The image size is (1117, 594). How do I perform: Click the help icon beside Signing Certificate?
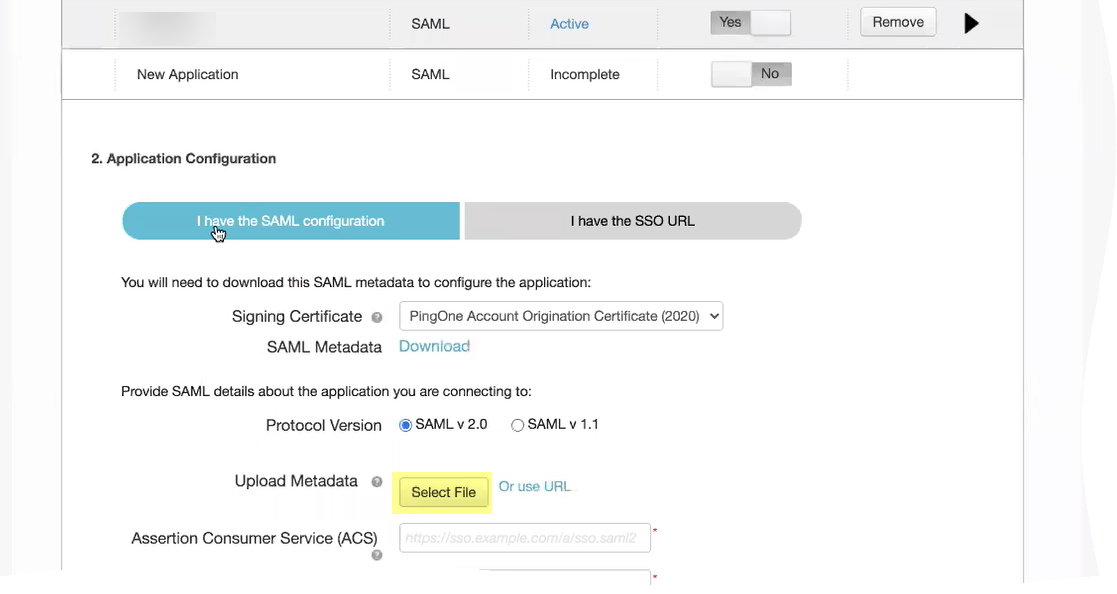pyautogui.click(x=377, y=317)
